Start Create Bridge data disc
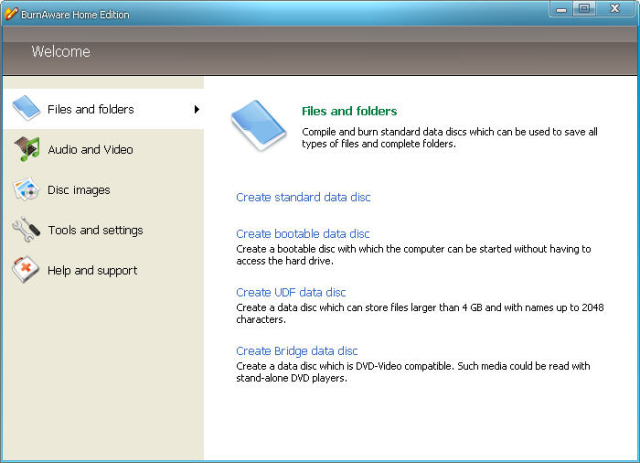The width and height of the screenshot is (640, 463). [297, 351]
